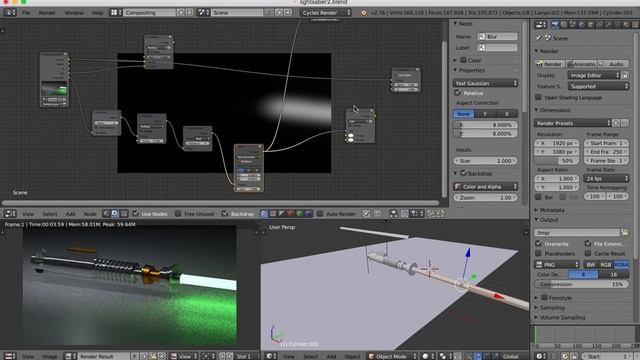Image resolution: width=640 pixels, height=360 pixels.
Task: Open the output path folder browse icon
Action: (x=625, y=233)
